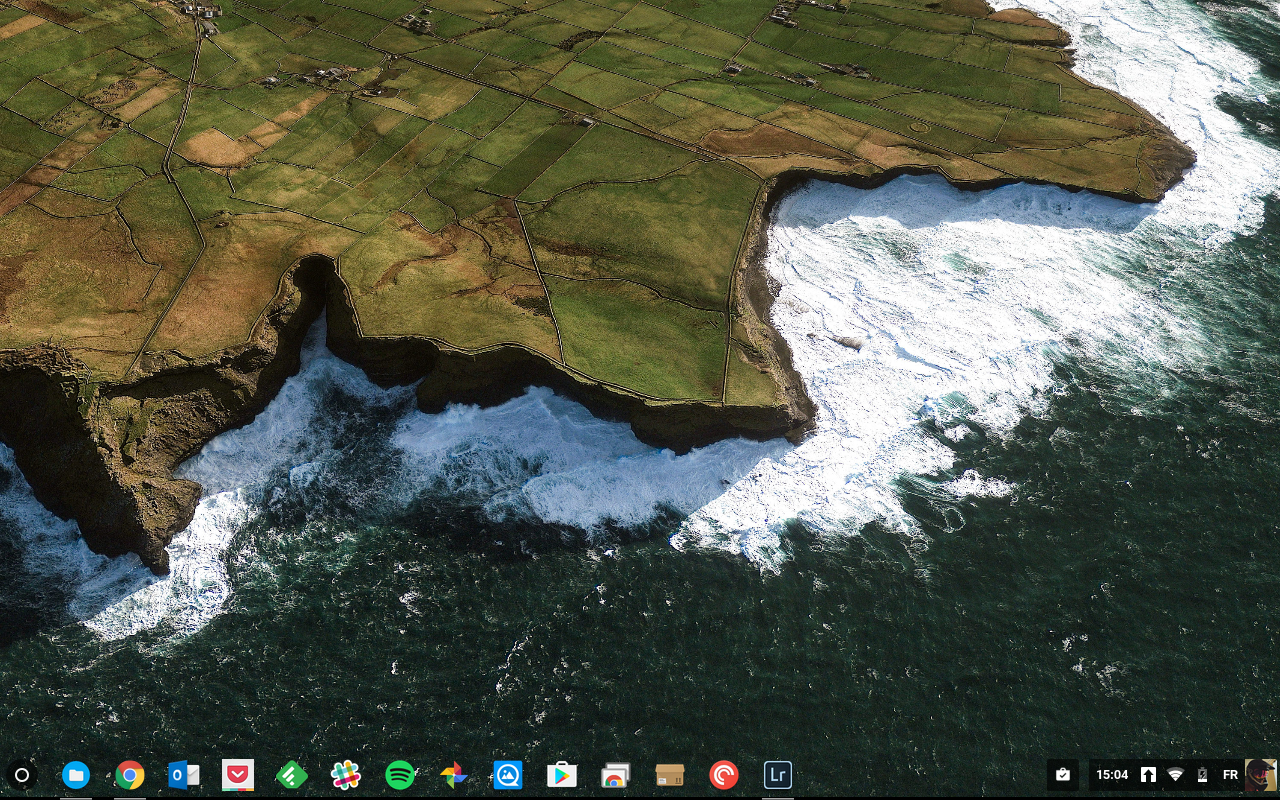Open the cardboard box package app
Image resolution: width=1280 pixels, height=800 pixels.
point(669,775)
